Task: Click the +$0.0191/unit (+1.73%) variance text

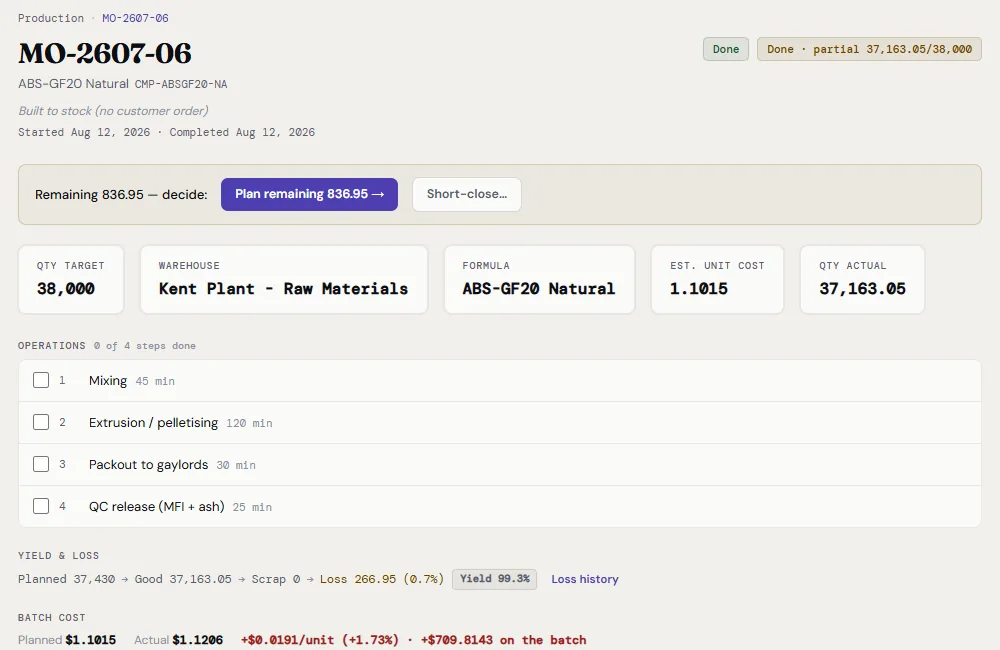Action: coord(320,640)
